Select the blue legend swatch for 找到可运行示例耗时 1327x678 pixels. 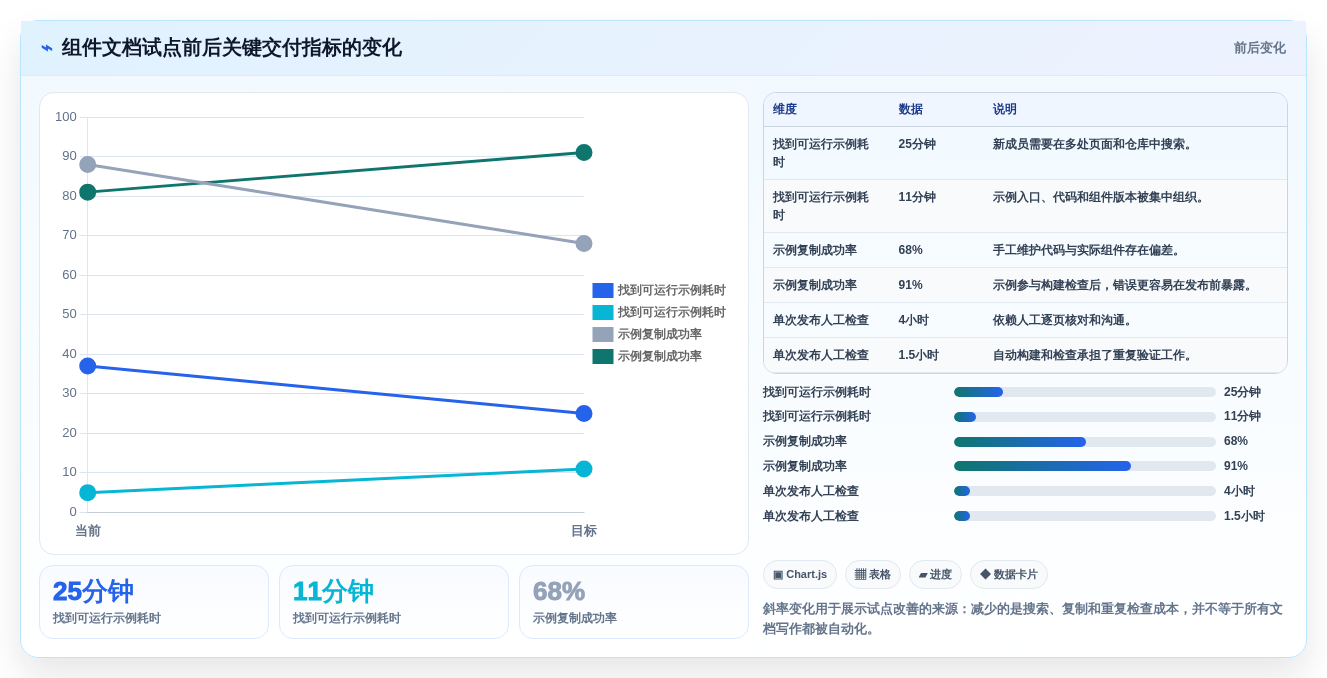point(603,290)
